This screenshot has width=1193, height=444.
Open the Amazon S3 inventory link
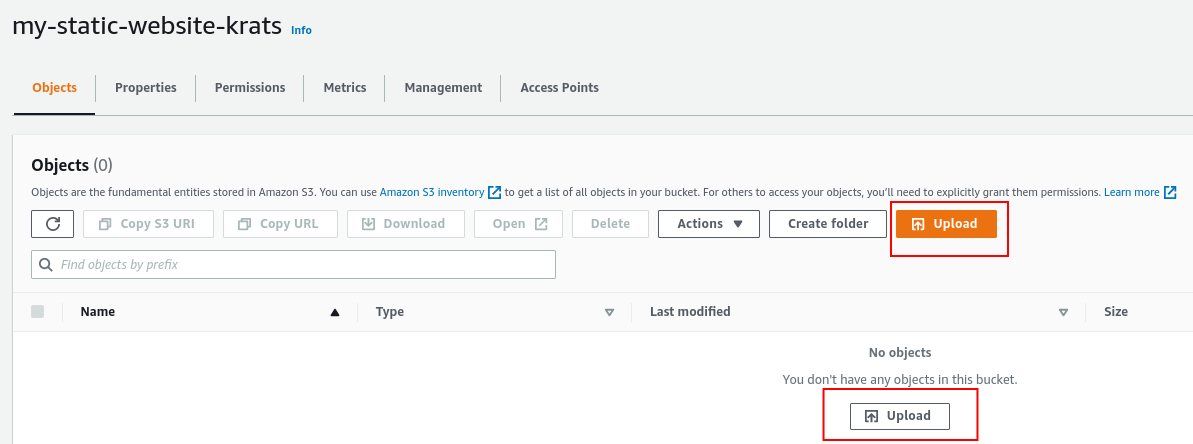click(x=432, y=192)
